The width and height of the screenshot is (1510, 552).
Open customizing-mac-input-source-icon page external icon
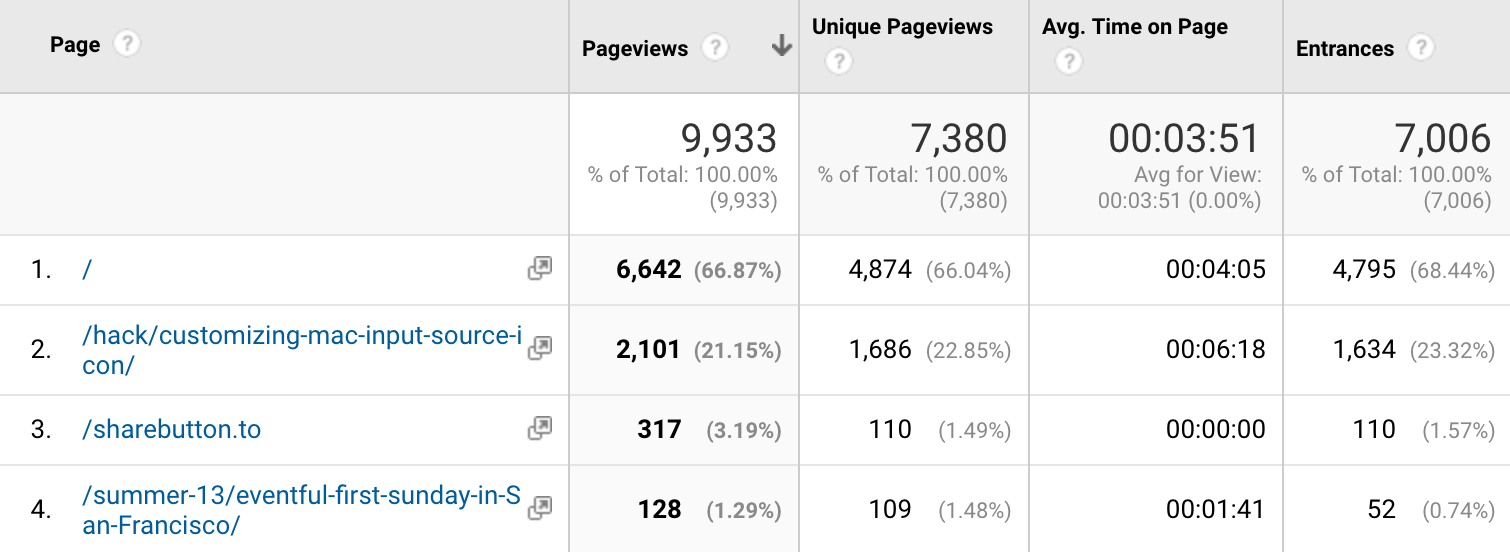(539, 348)
